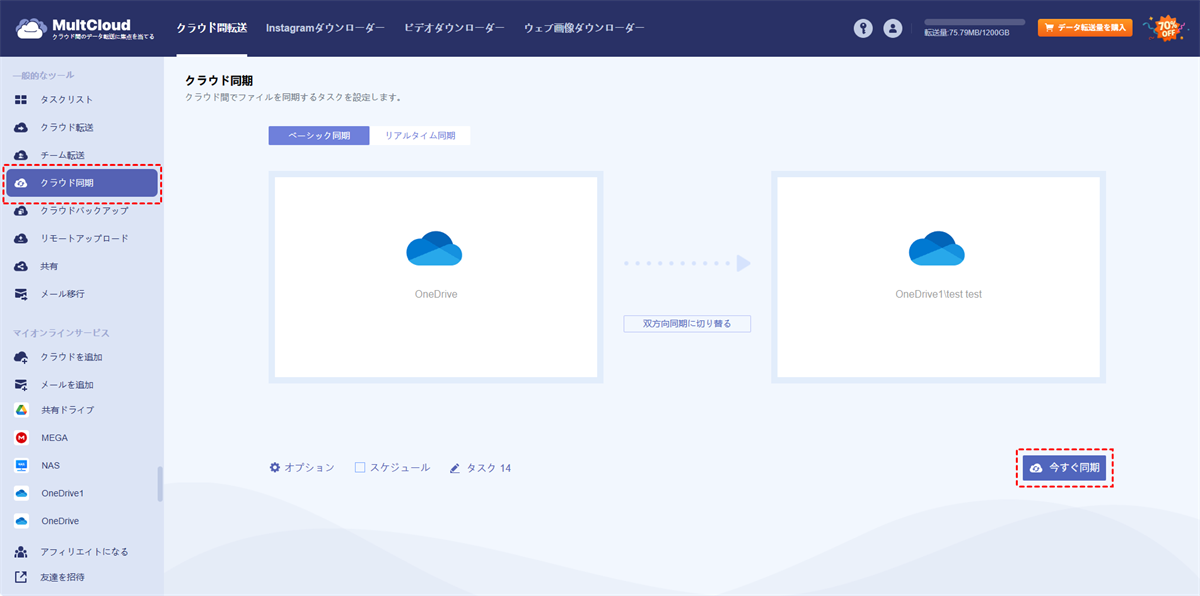Click the Affiliate (アフィリエイトになる) people icon
The width and height of the screenshot is (1200, 596).
21,552
